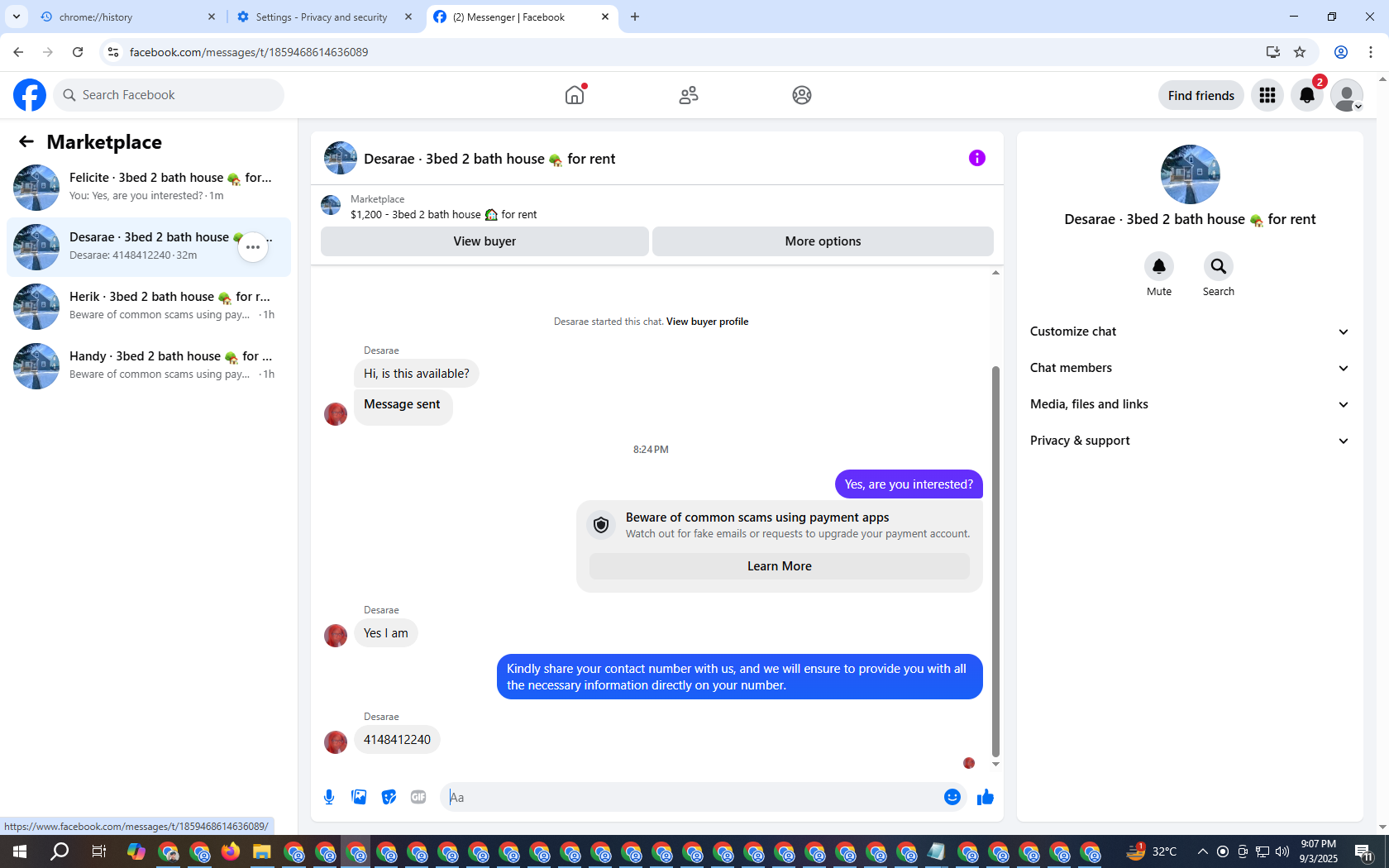Open the View buyer profile link
Viewport: 1389px width, 868px height.
(x=707, y=322)
